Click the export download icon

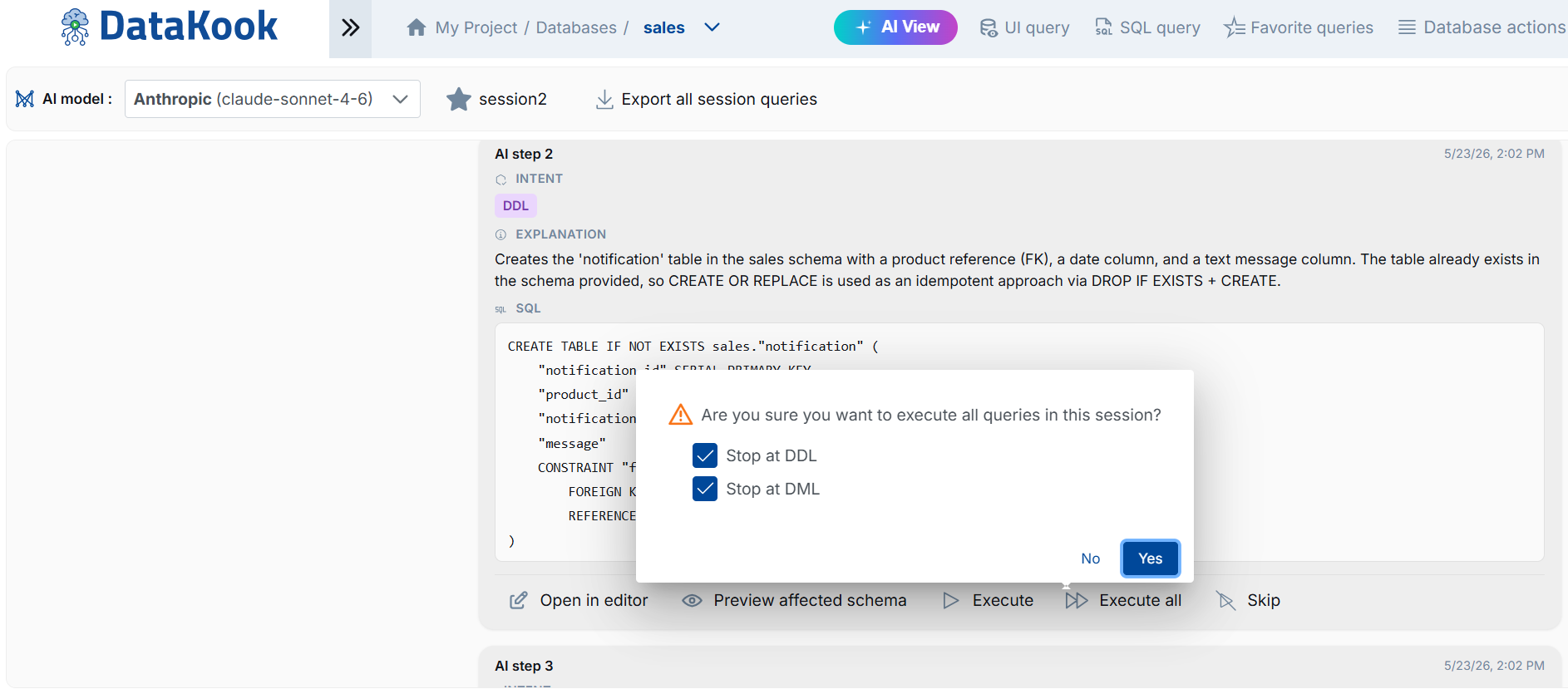(x=604, y=99)
